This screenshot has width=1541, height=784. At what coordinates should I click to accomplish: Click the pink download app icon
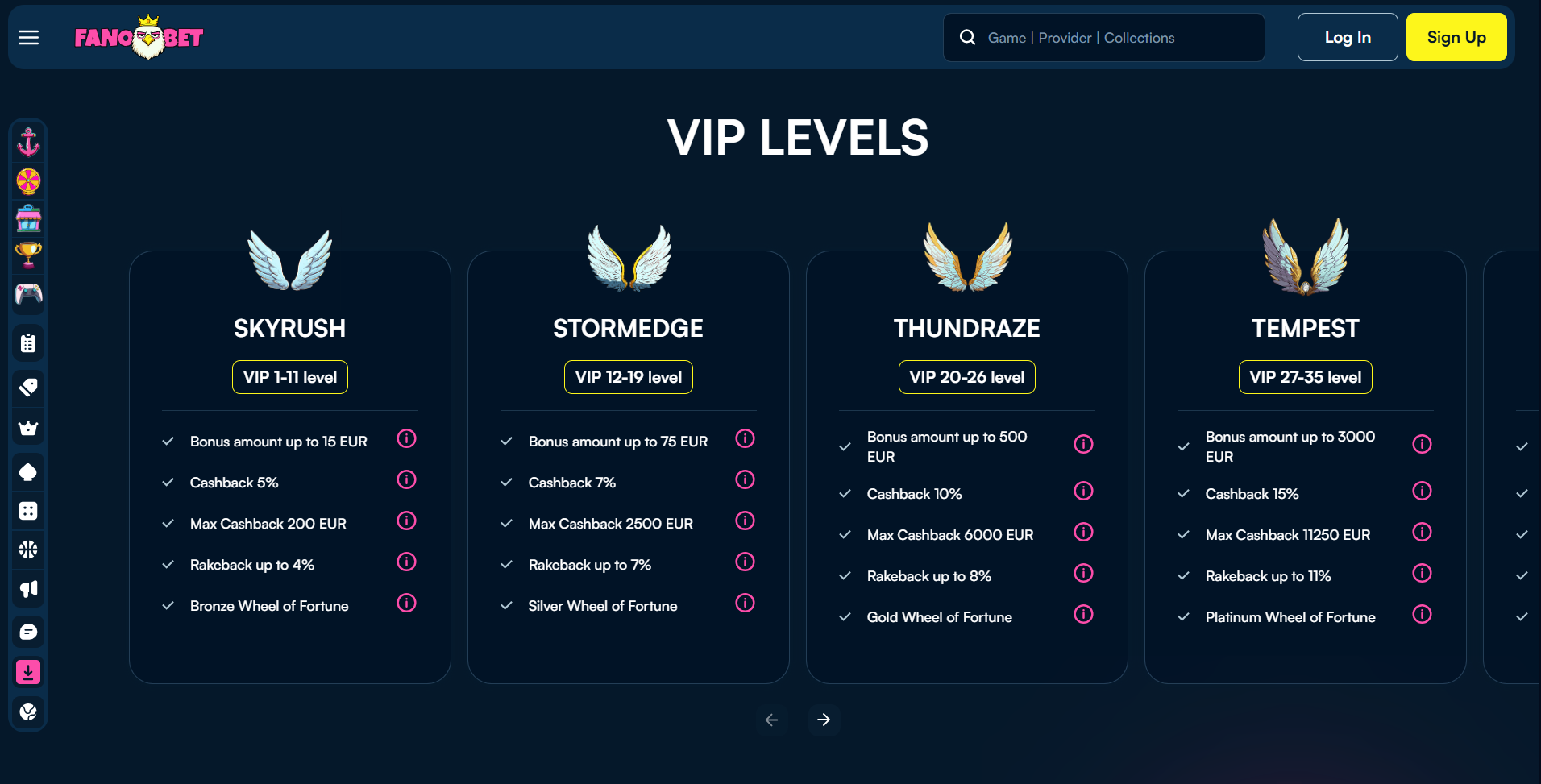(29, 672)
